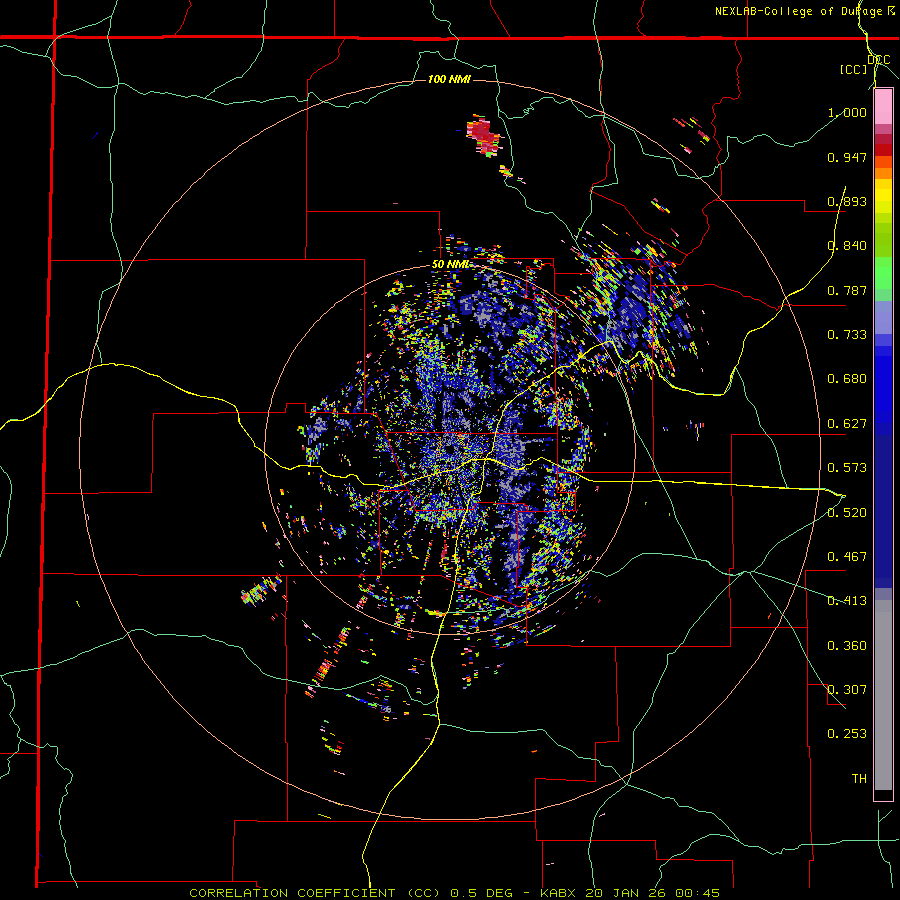
Task: Click the 0.627 scale value
Action: point(847,424)
